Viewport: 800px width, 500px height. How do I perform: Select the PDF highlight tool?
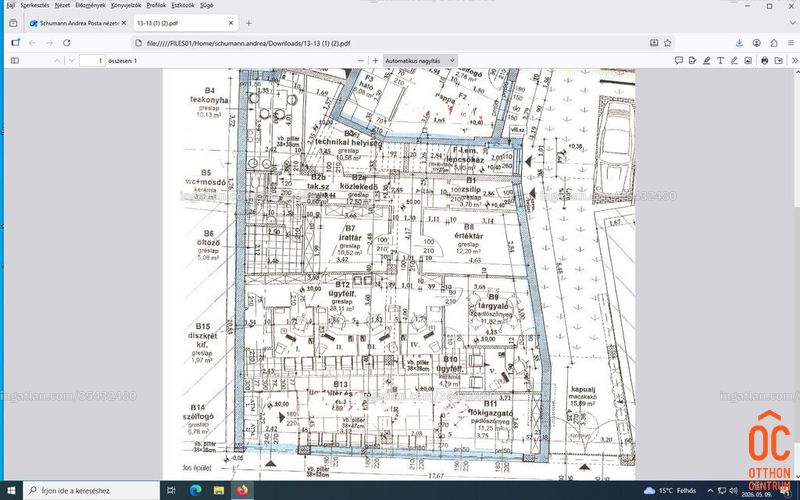pos(706,61)
